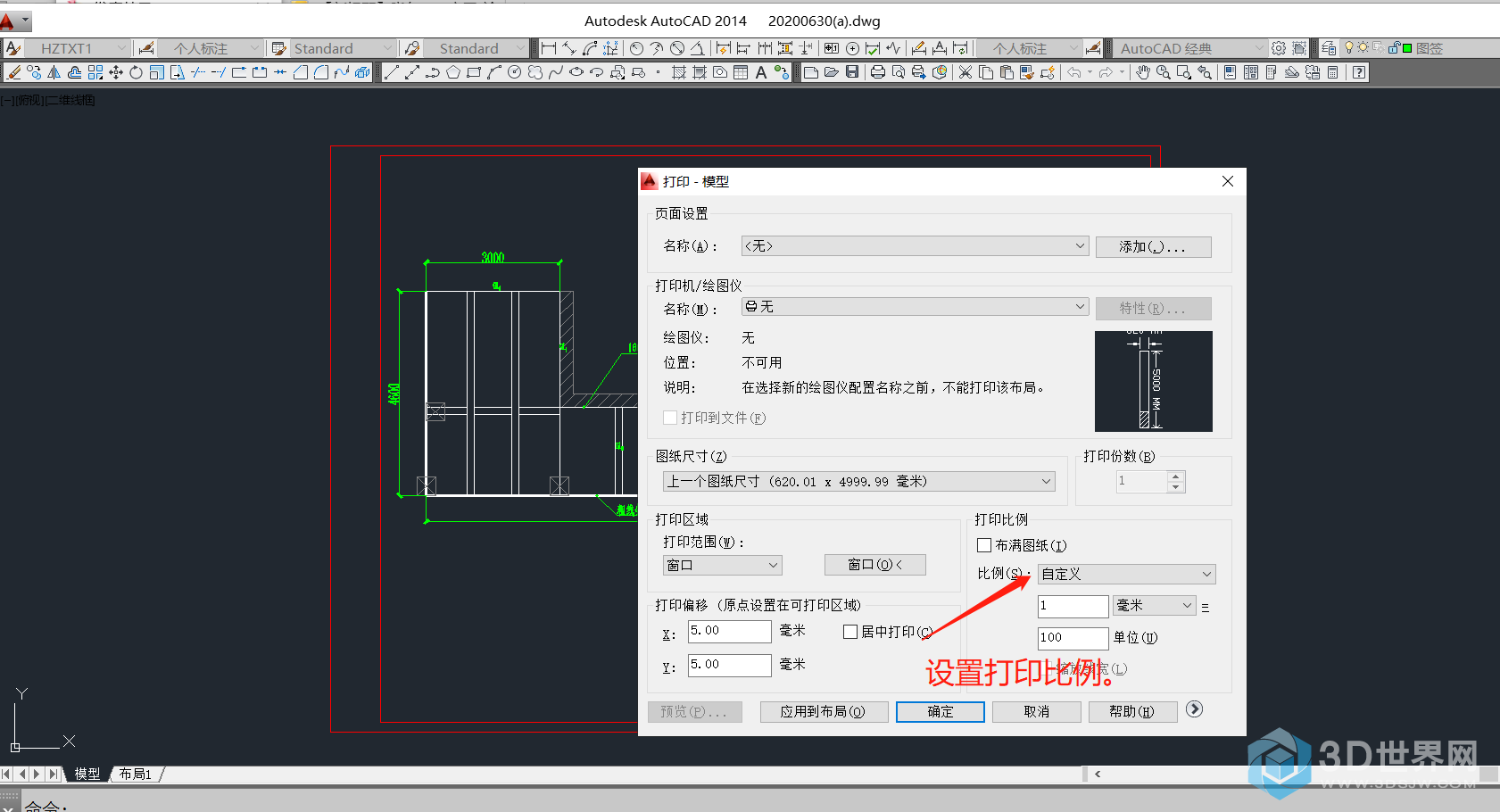
Task: Open the Workspace Settings gear
Action: pyautogui.click(x=1279, y=48)
